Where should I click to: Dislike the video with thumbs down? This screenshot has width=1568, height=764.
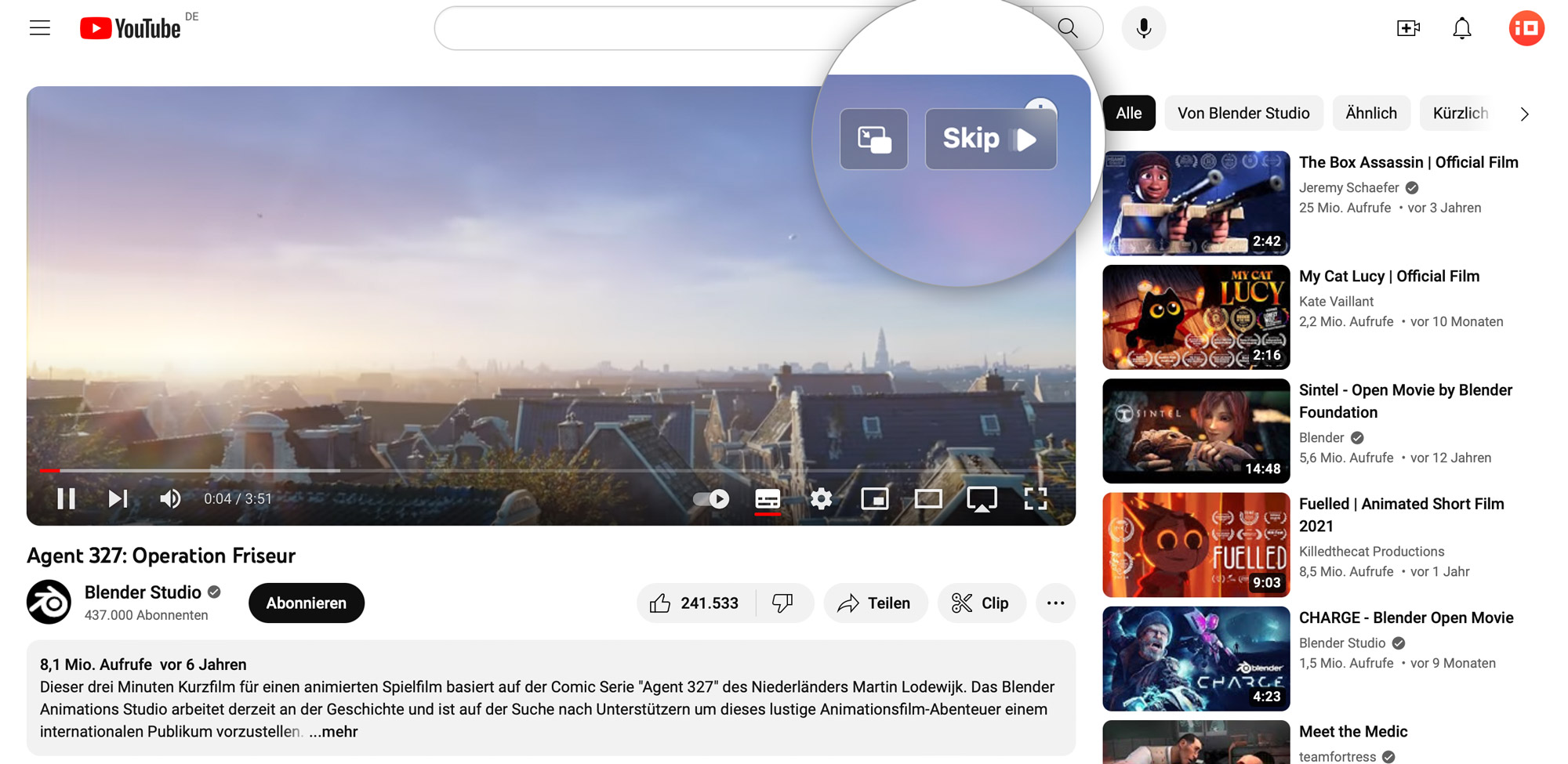[x=782, y=603]
